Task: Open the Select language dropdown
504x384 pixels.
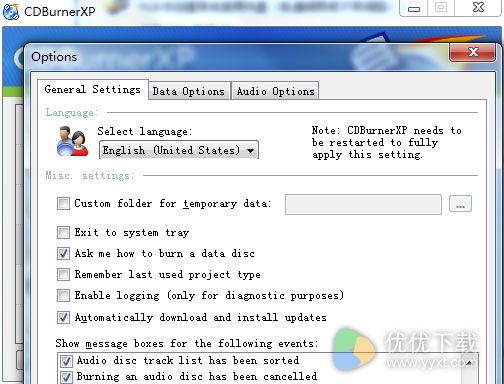Action: (179, 150)
